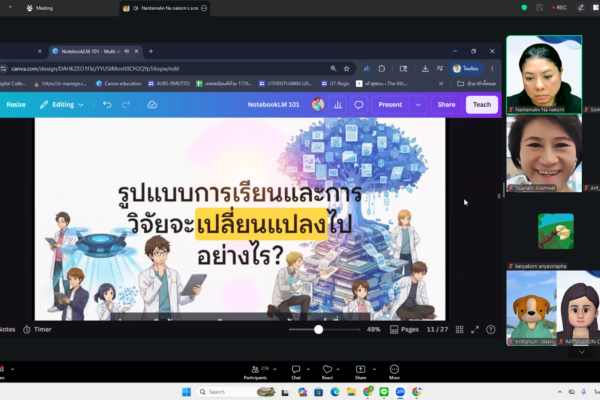Show hidden system tray icons
600x400 pixels.
(559, 392)
